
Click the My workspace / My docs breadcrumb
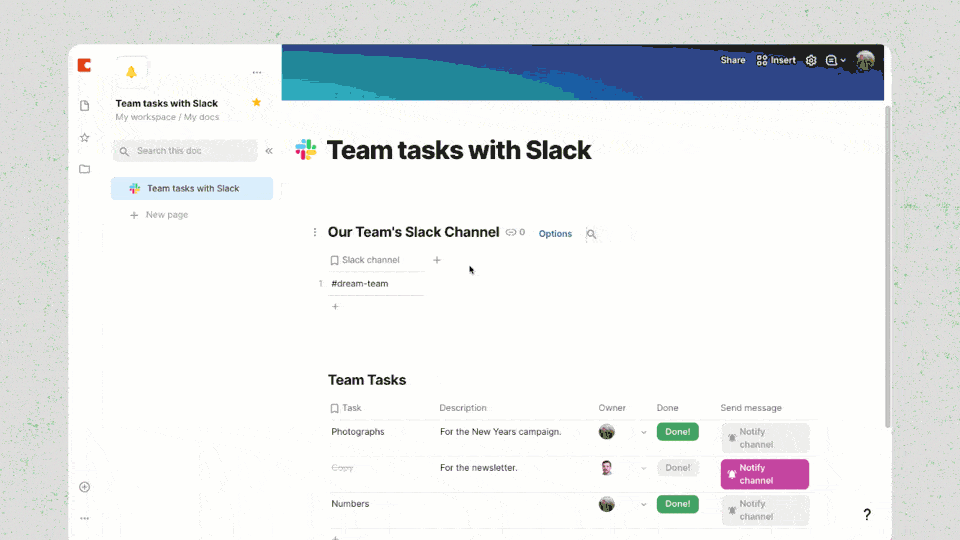(x=167, y=117)
